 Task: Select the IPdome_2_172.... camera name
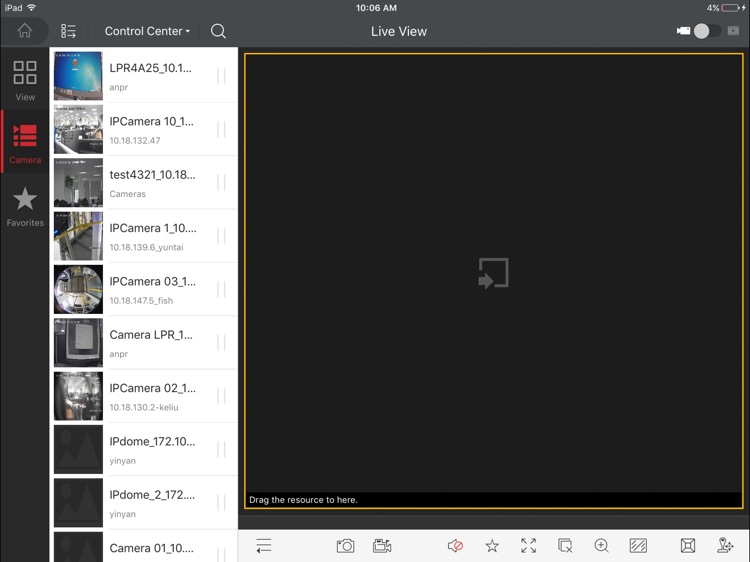point(152,495)
